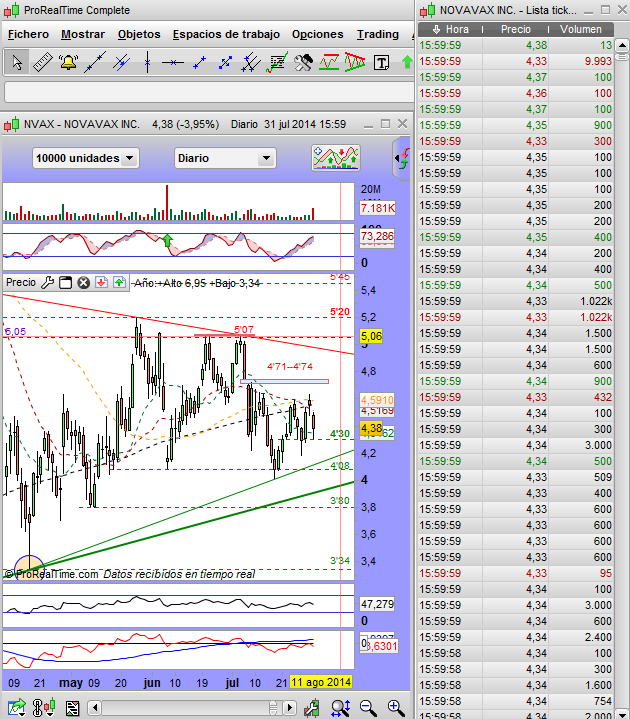Zoom out on the chart
Image resolution: width=630 pixels, height=719 pixels.
[368, 708]
